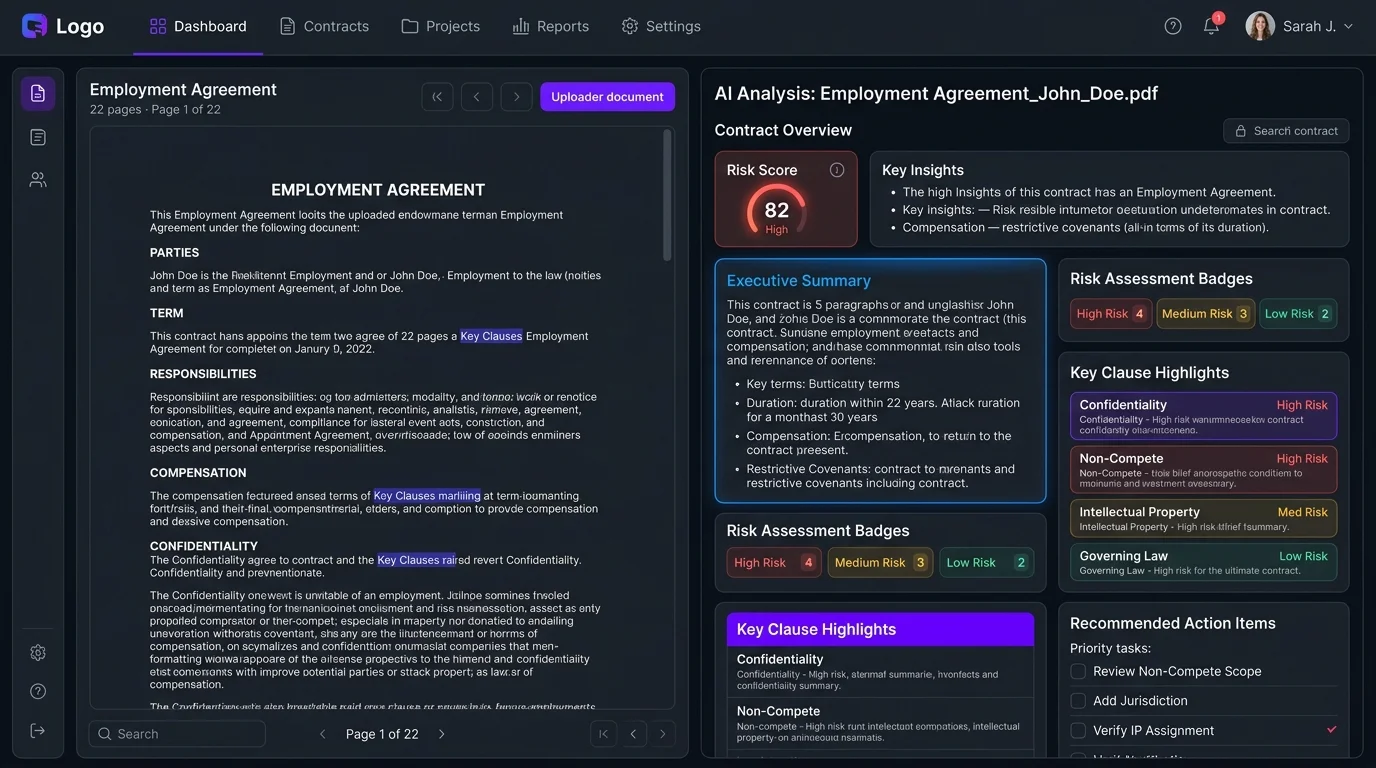The height and width of the screenshot is (768, 1376).
Task: Click the Risk Score info icon
Action: 837,170
